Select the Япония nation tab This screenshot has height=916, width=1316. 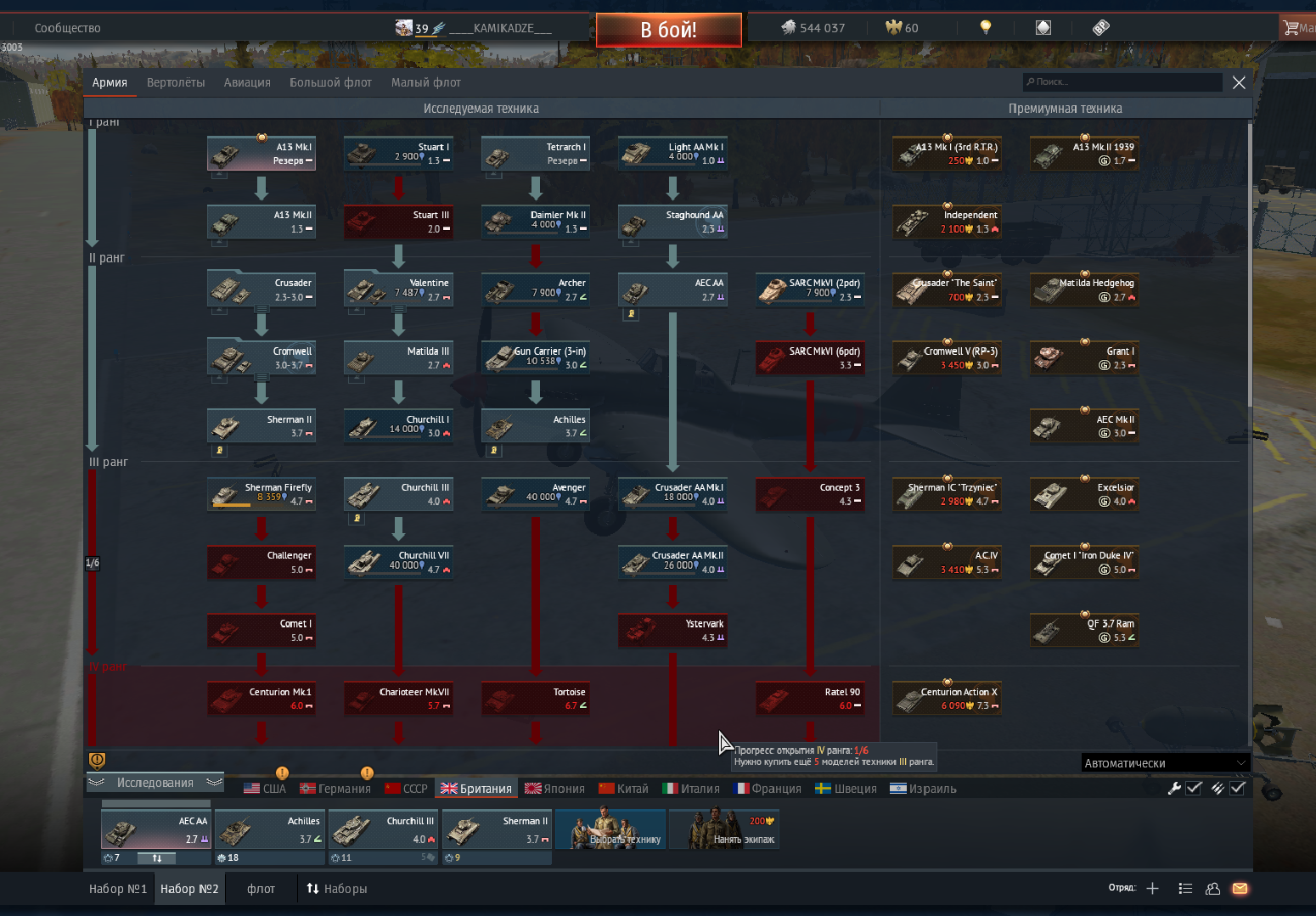(x=554, y=789)
